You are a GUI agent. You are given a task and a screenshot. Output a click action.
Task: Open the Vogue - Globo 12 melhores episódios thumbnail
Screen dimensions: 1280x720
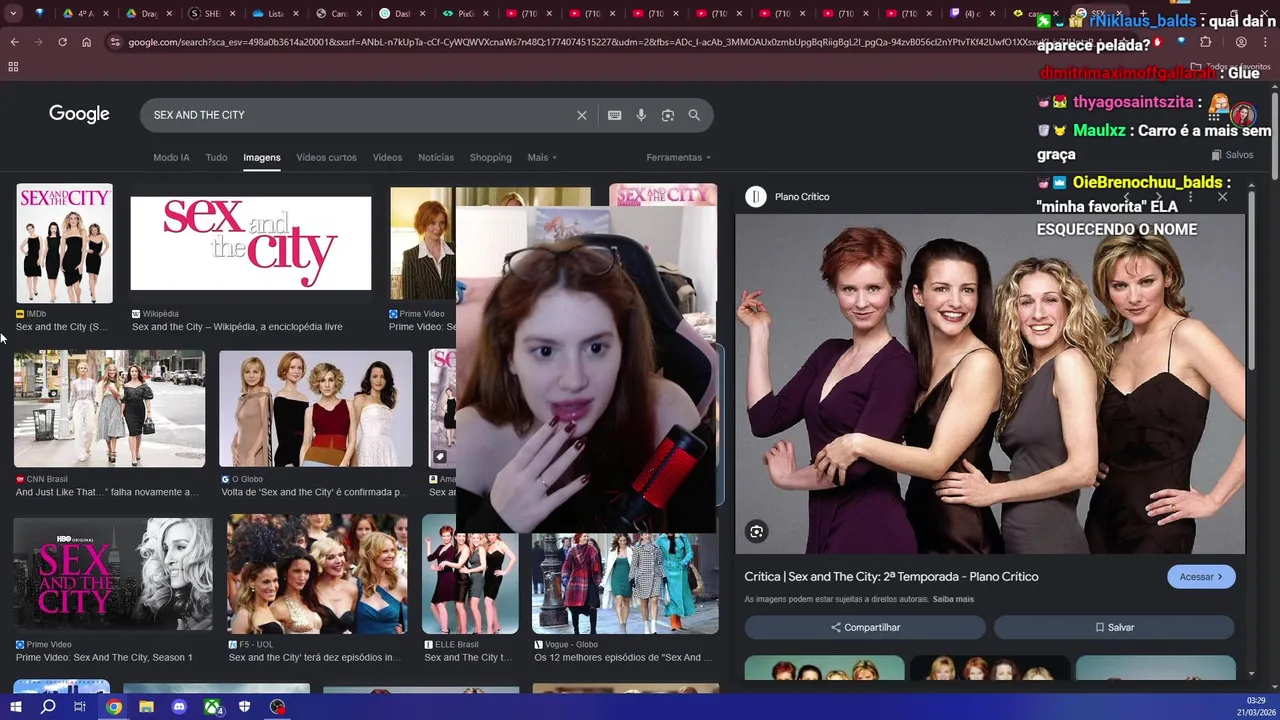coord(625,584)
